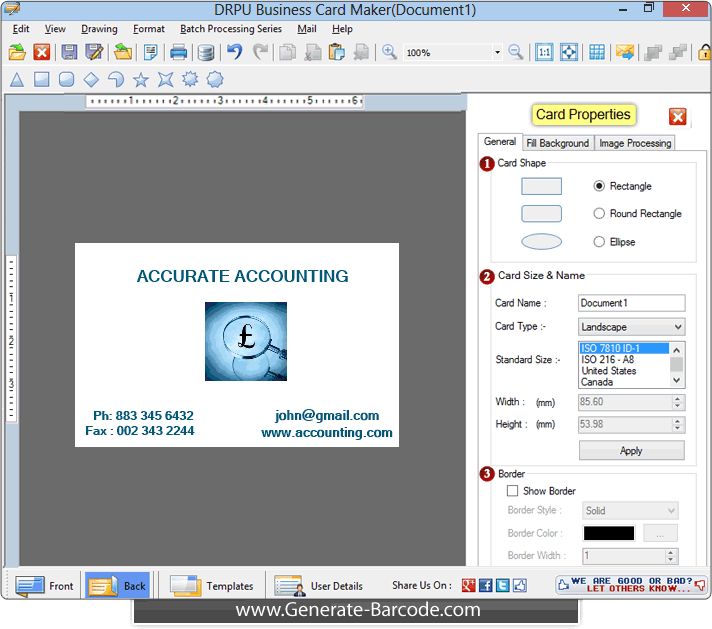712x629 pixels.
Task: Select the triangle shape tool
Action: click(17, 80)
